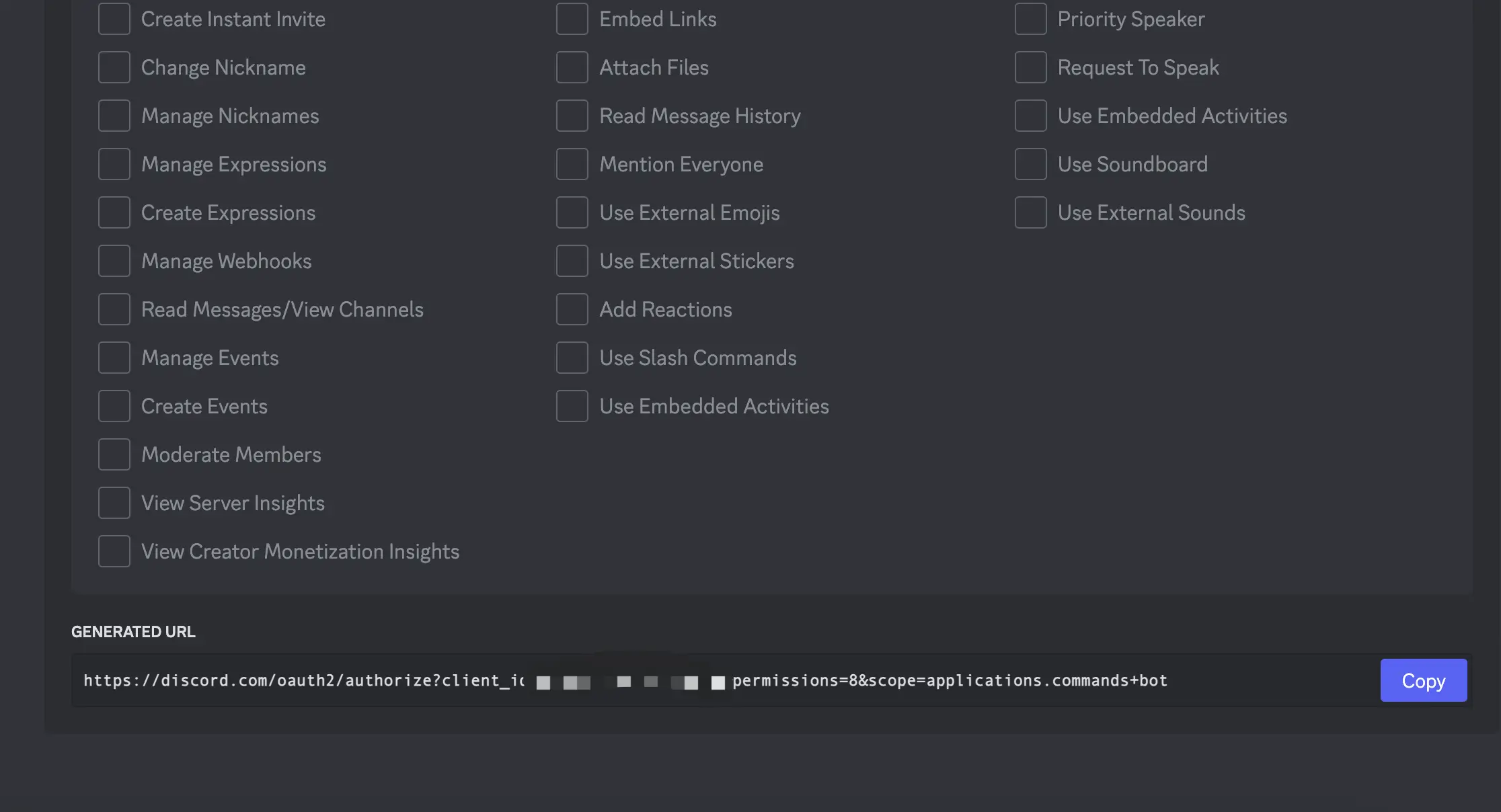Toggle the Mention Everyone checkbox
The image size is (1501, 812).
(x=572, y=164)
